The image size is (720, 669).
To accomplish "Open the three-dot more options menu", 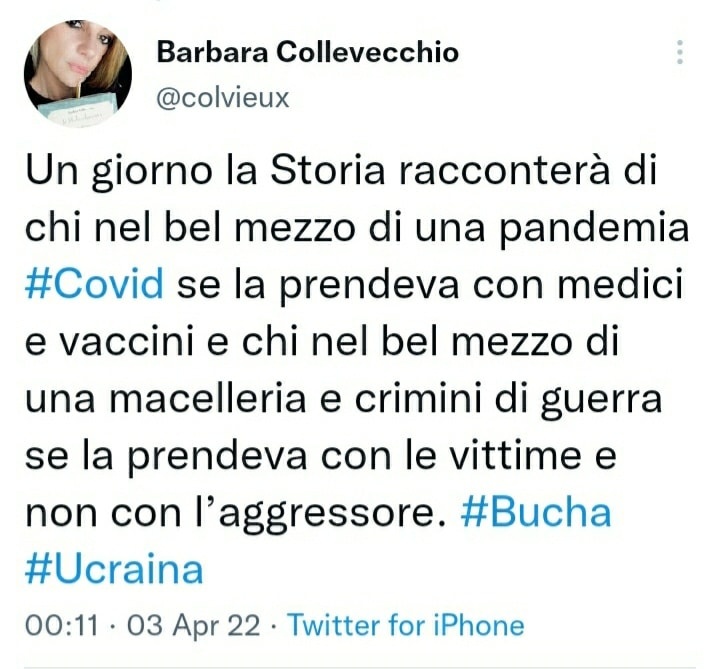I will tap(680, 52).
